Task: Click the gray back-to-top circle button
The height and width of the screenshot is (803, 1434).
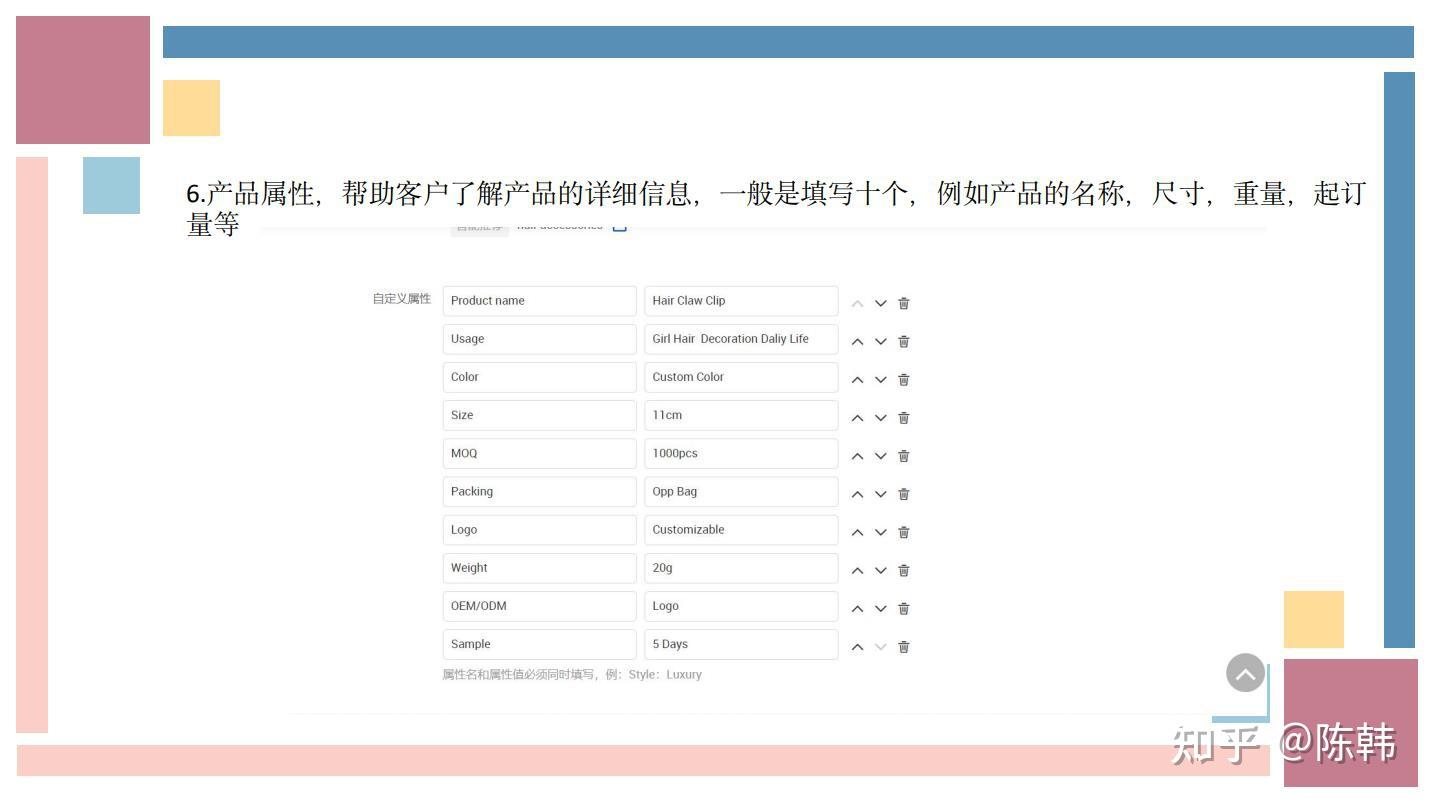Action: coord(1246,673)
